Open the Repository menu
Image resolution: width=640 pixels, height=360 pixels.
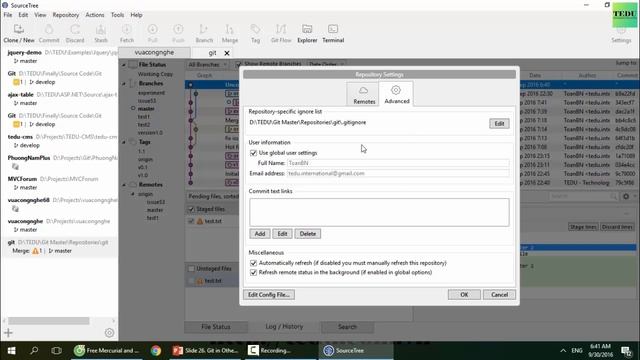pyautogui.click(x=66, y=15)
